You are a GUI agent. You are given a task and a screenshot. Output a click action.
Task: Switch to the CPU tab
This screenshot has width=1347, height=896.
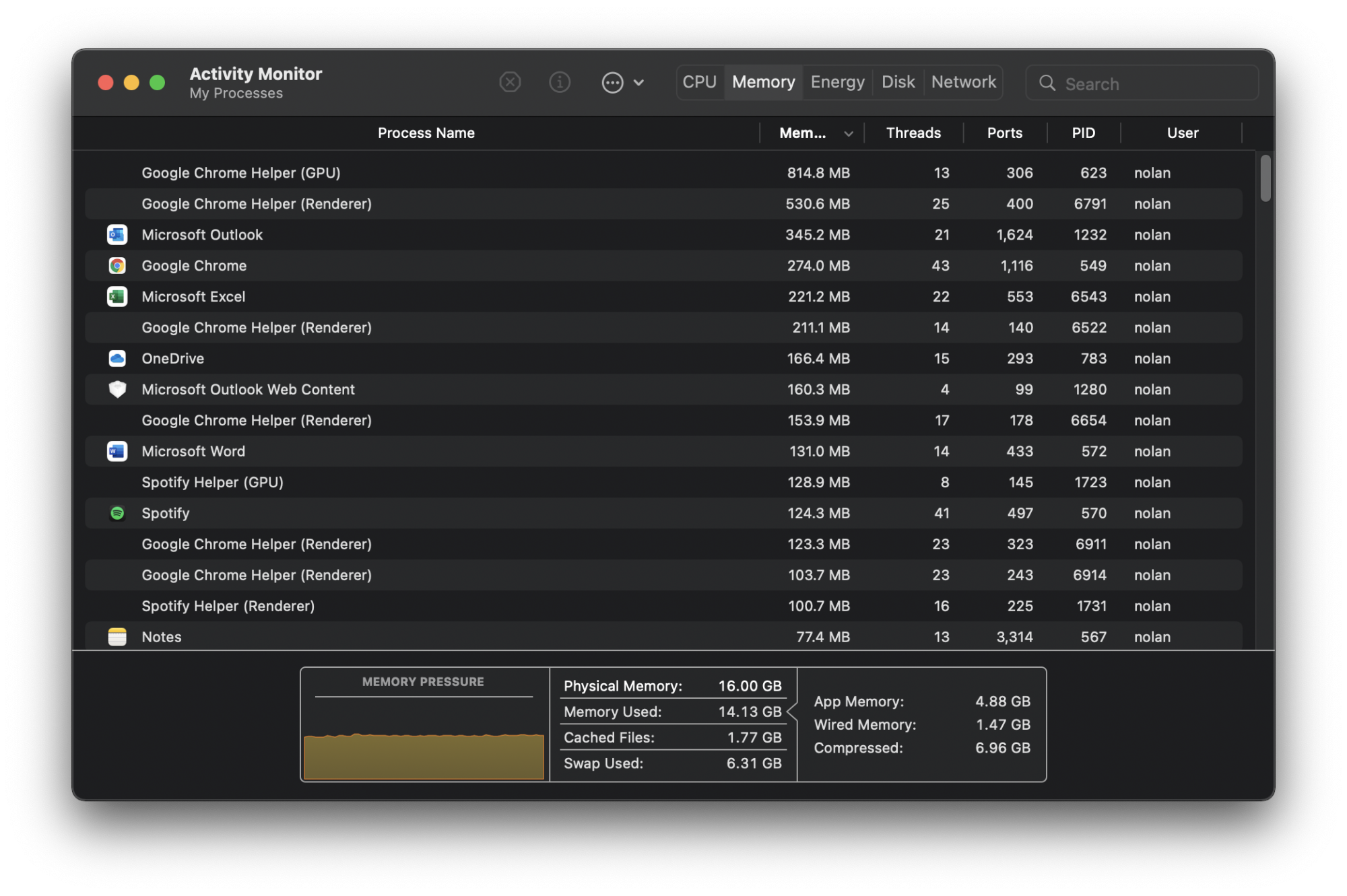[x=700, y=81]
